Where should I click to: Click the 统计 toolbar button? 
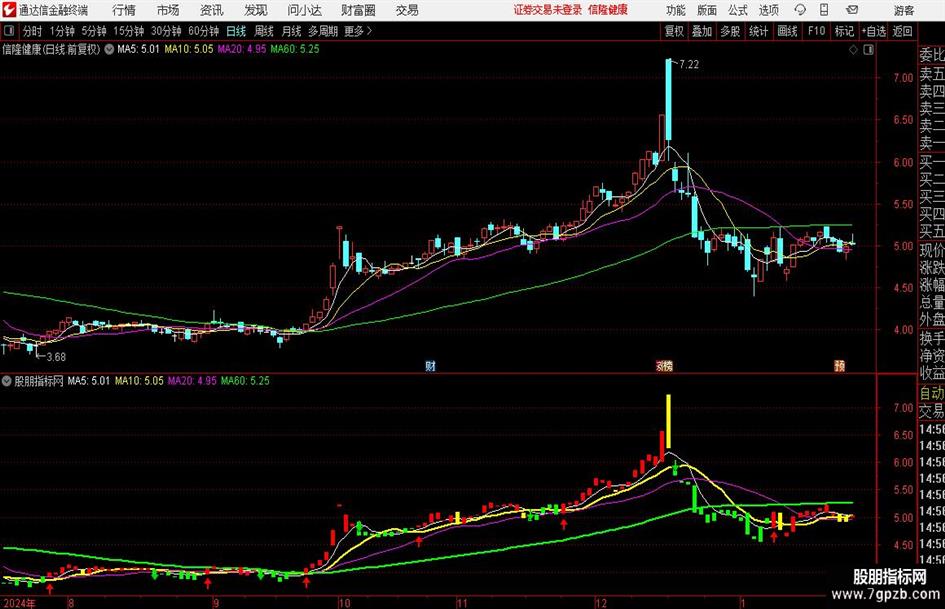(x=758, y=31)
